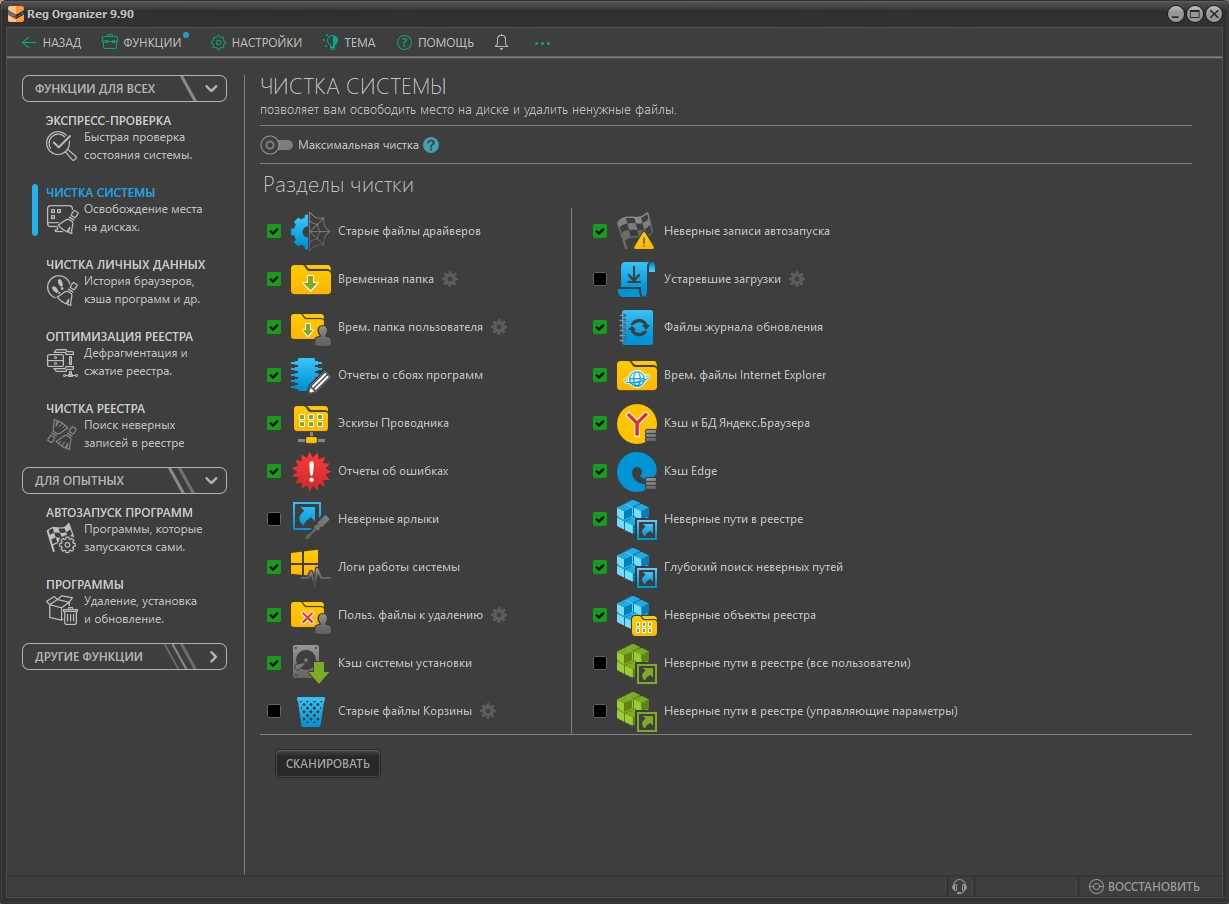Click the headset support icon in status bar

[959, 886]
